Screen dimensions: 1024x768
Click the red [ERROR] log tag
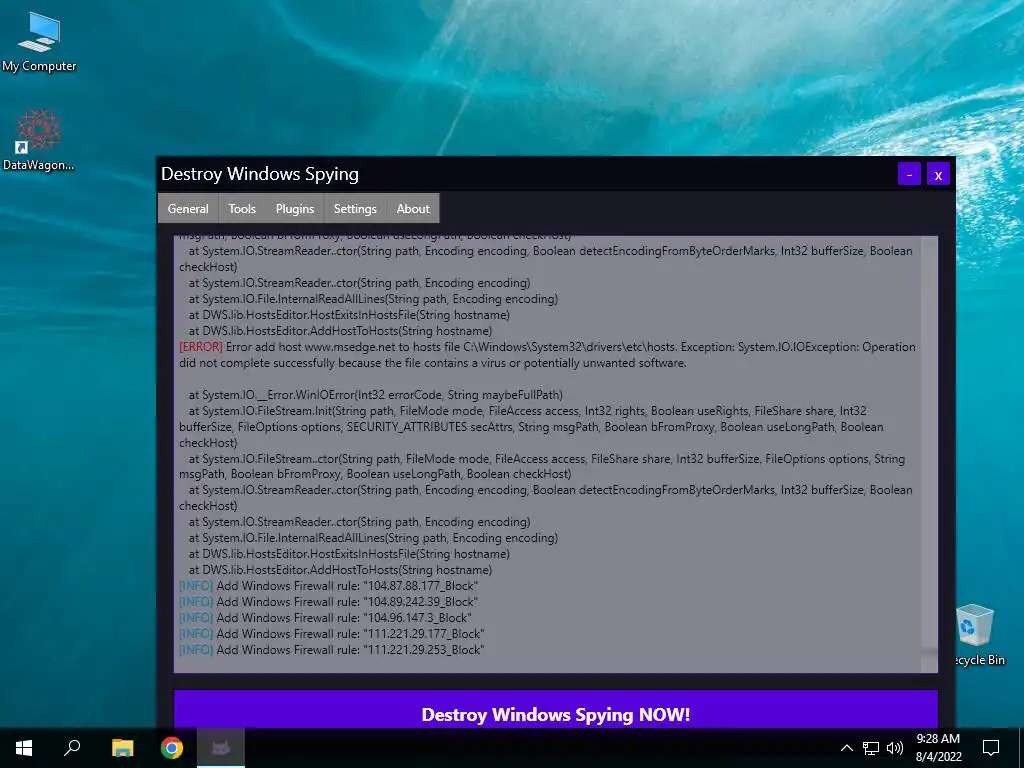tap(200, 347)
